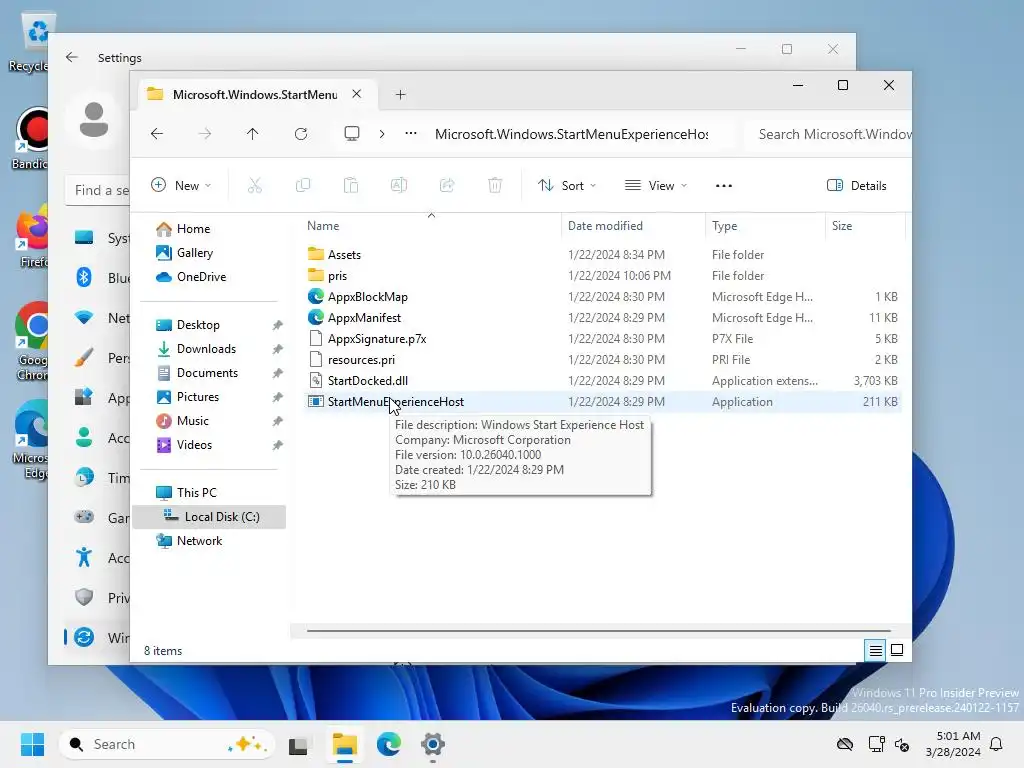This screenshot has height=768, width=1024.
Task: Open Pictures in quick access
Action: point(198,397)
